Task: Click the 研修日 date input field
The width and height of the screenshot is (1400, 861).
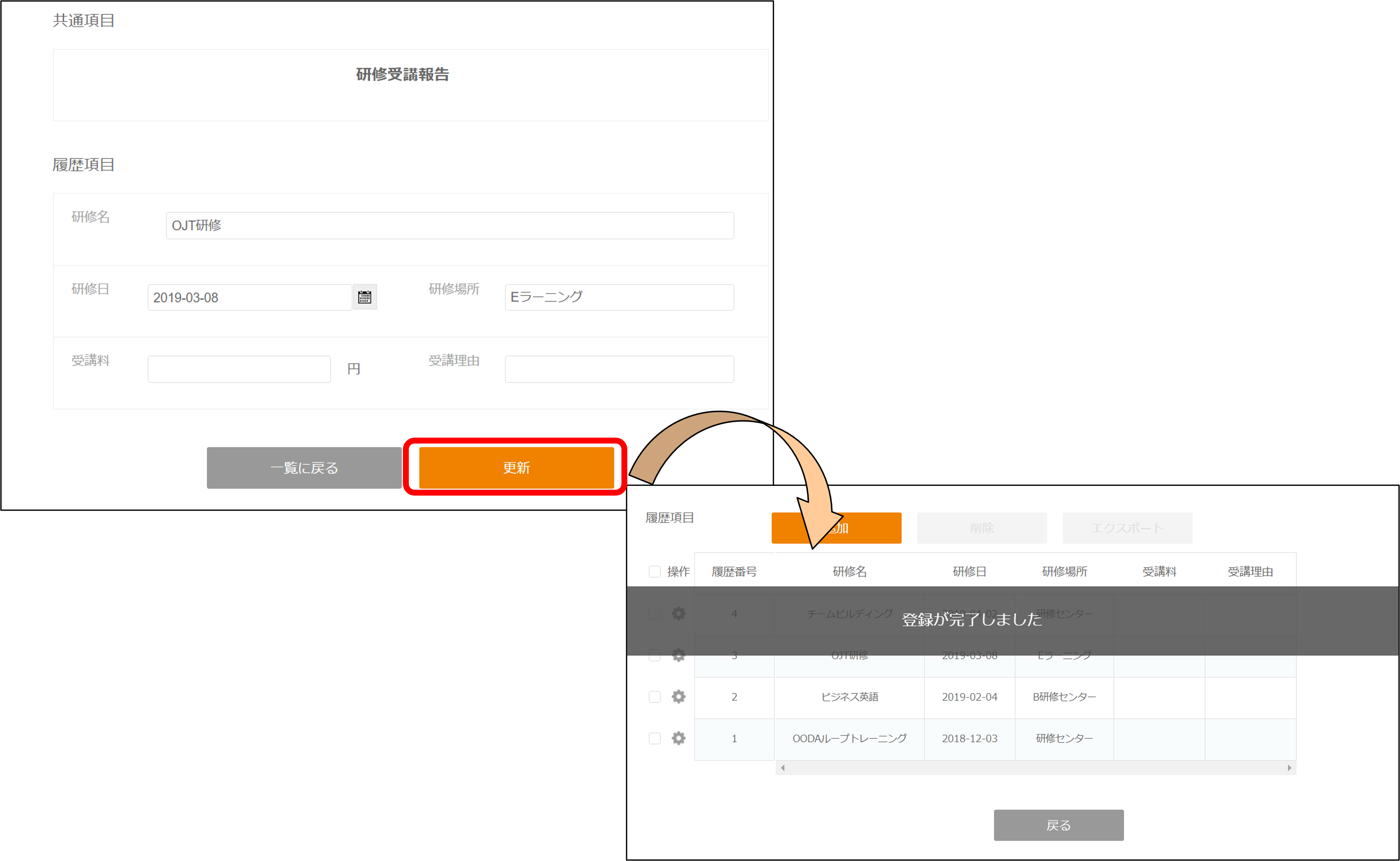Action: [249, 297]
